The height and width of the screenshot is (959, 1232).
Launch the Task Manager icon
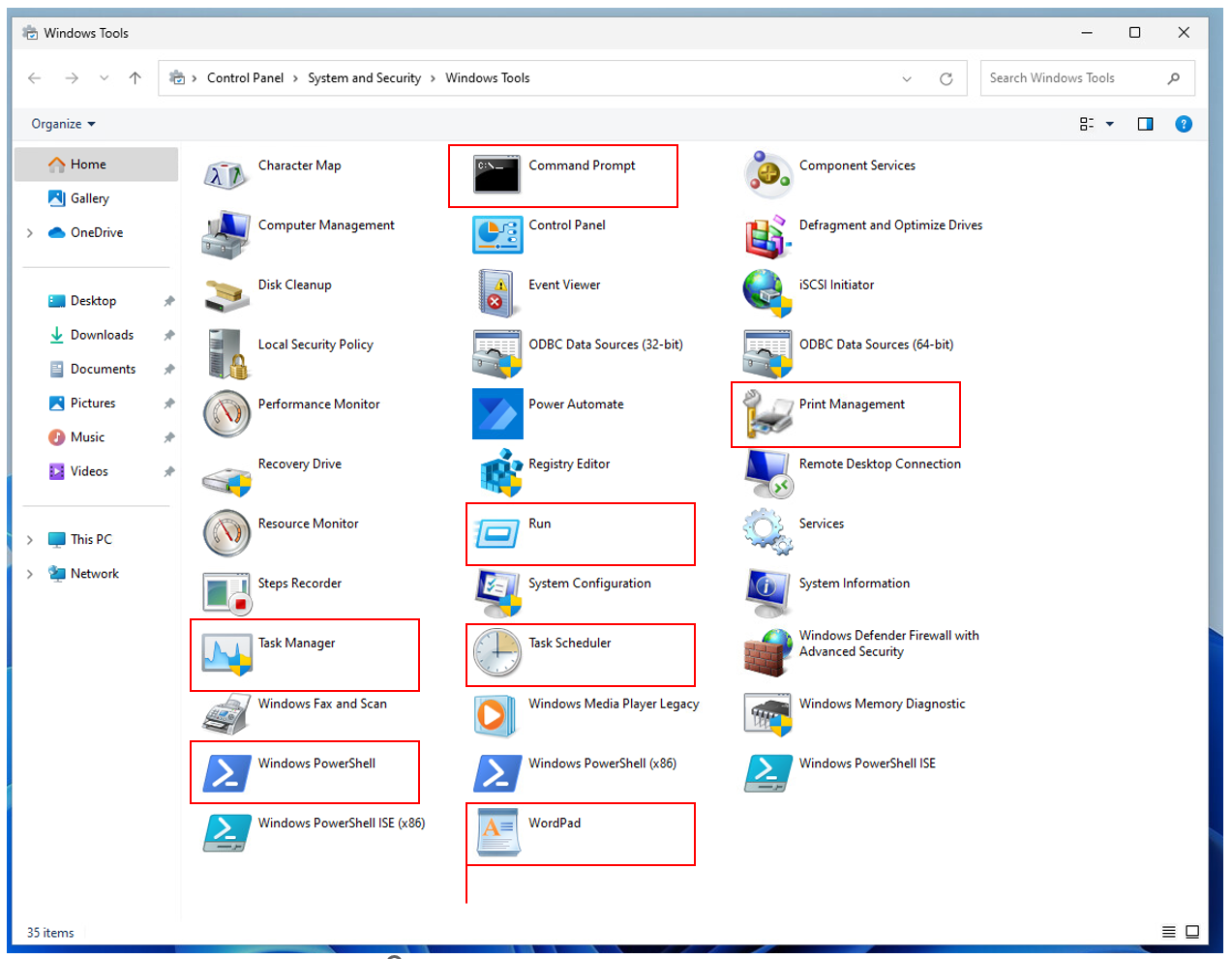pos(226,653)
